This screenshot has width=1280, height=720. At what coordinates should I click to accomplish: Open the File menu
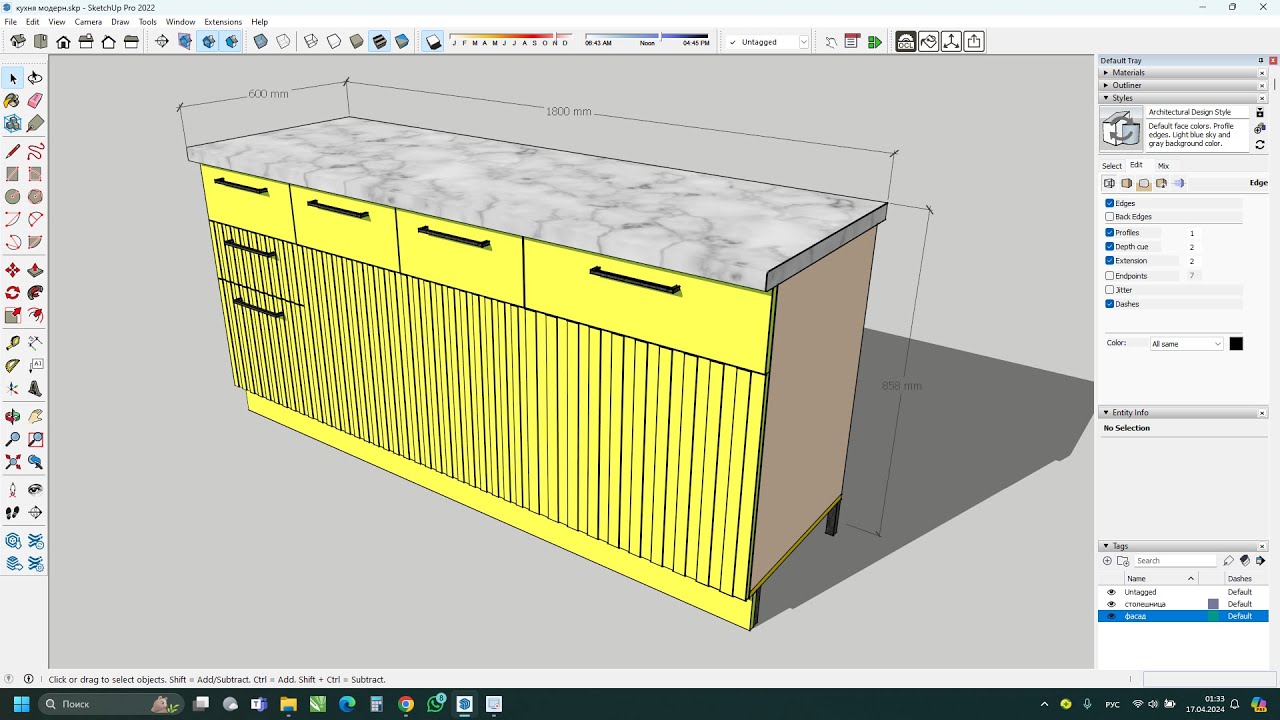pos(10,21)
